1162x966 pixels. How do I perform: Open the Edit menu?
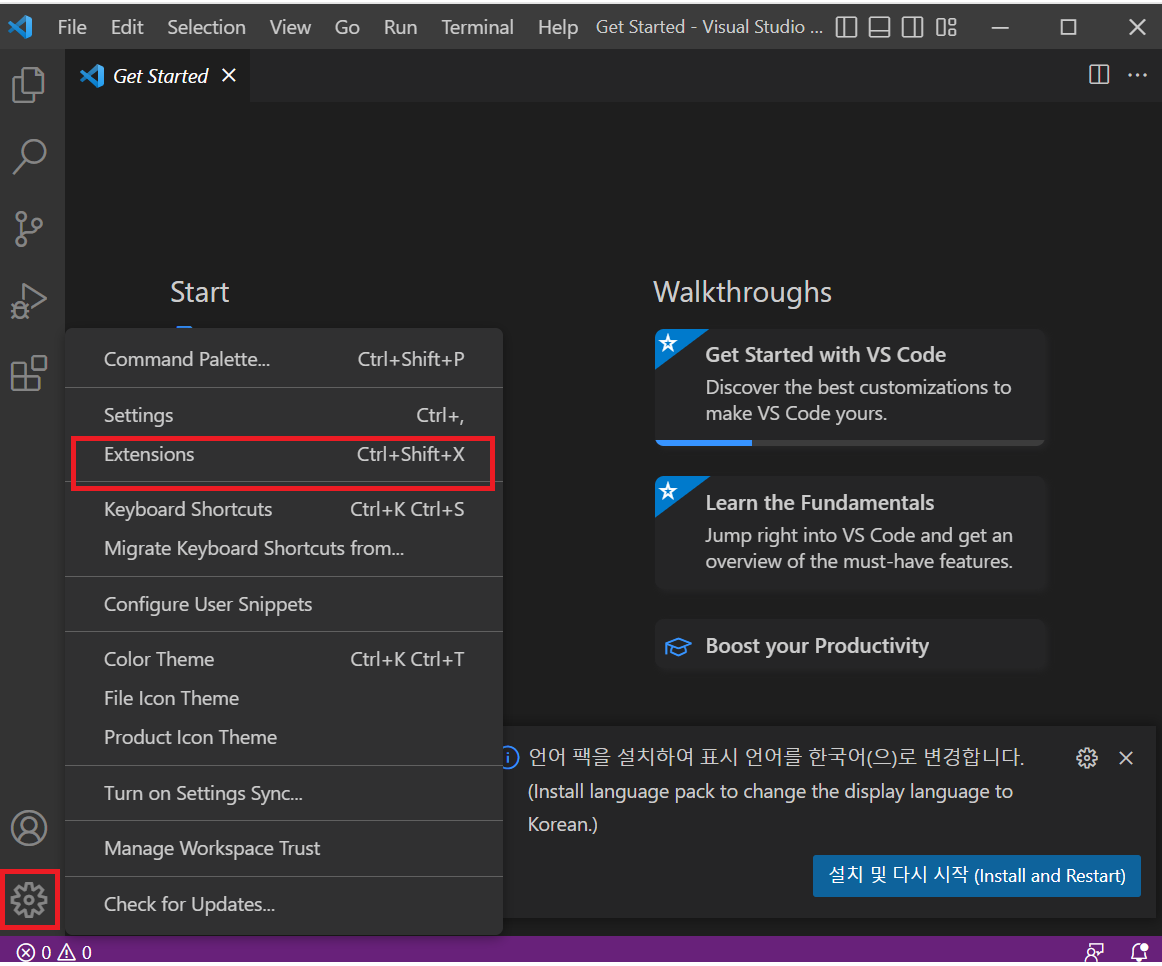coord(127,27)
